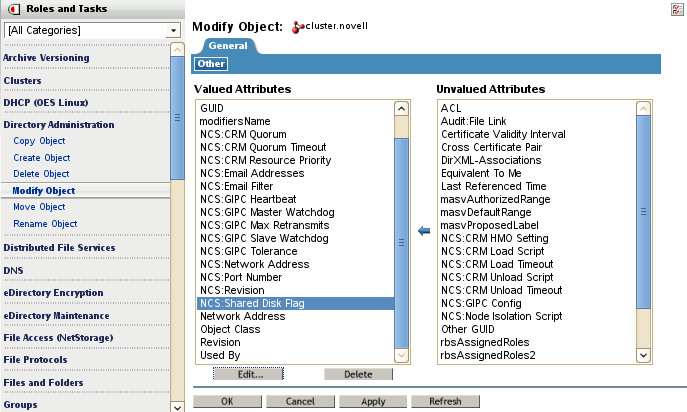Open the Create Object task

pos(42,157)
